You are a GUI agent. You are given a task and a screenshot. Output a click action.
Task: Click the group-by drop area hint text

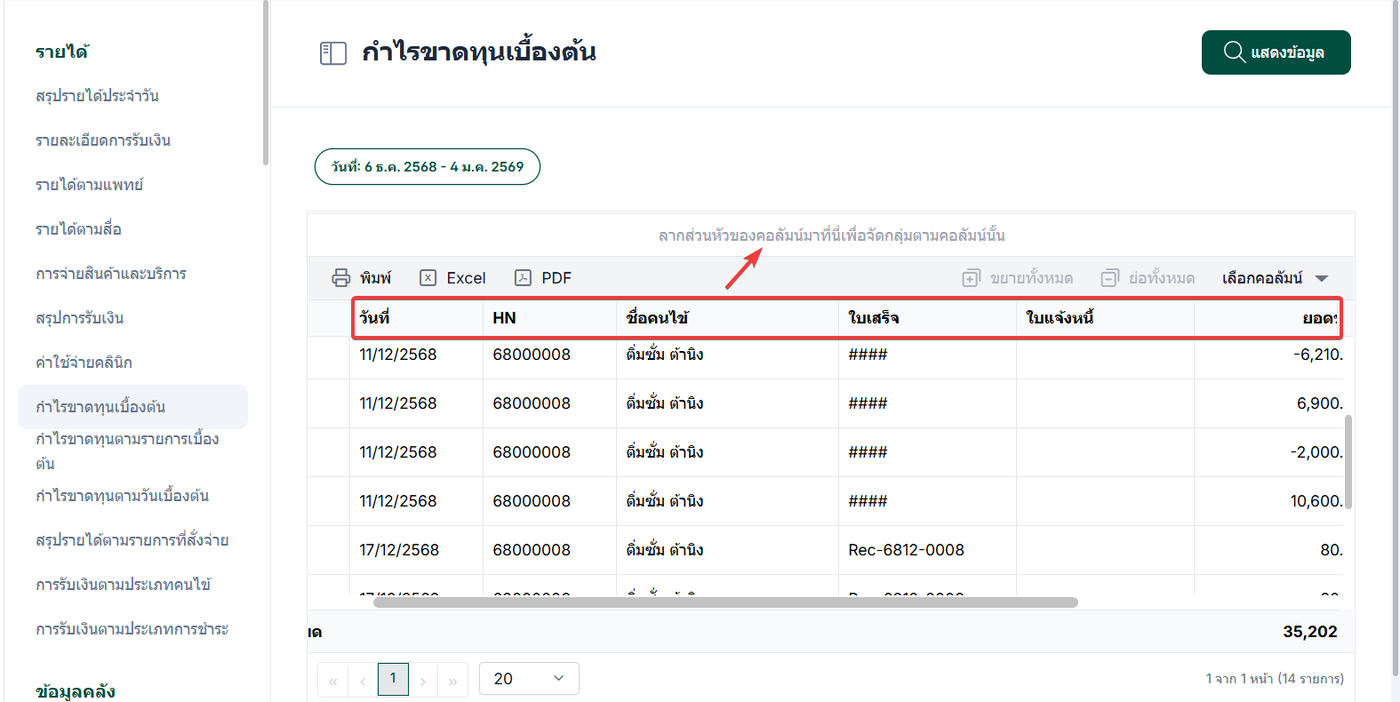pyautogui.click(x=831, y=236)
